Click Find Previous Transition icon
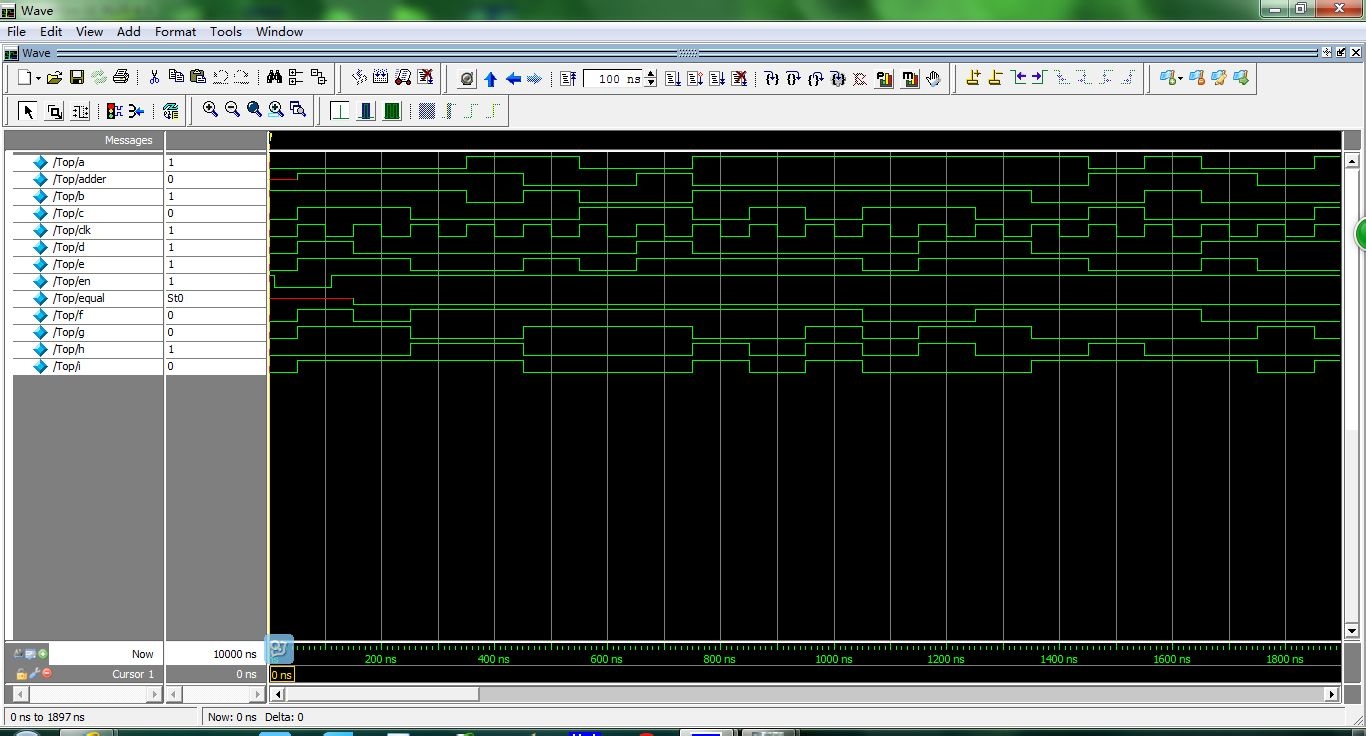 (1019, 77)
